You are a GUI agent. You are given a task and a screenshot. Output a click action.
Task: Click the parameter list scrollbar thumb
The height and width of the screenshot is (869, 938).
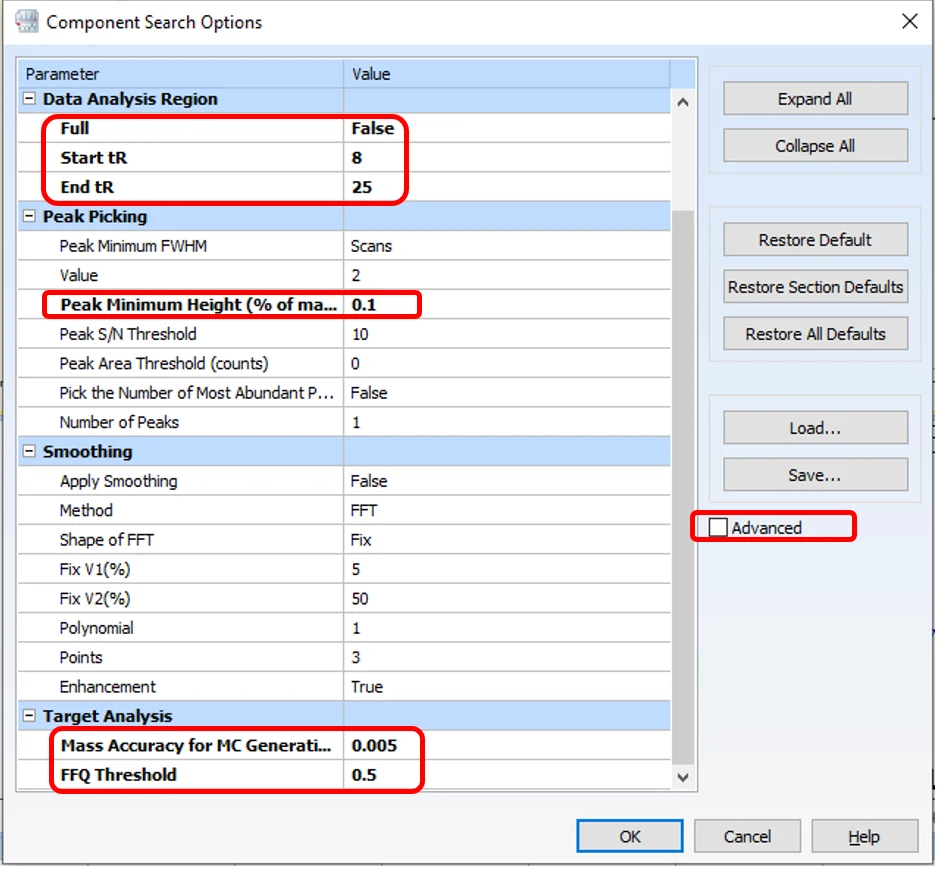[684, 489]
